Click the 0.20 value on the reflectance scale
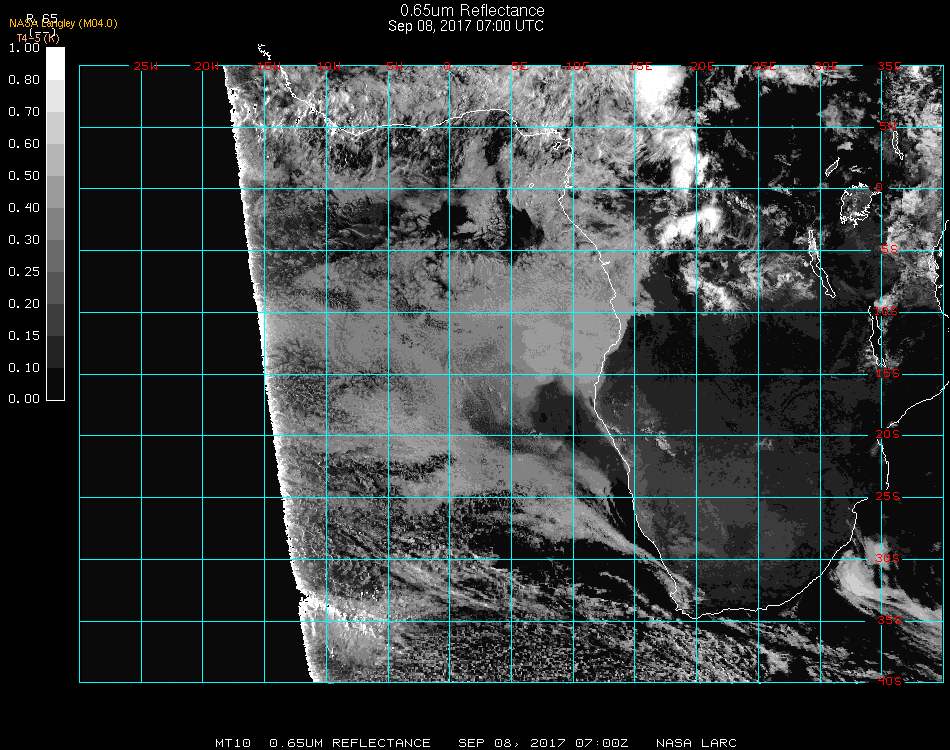Screen dimensions: 950x750 (x=24, y=304)
